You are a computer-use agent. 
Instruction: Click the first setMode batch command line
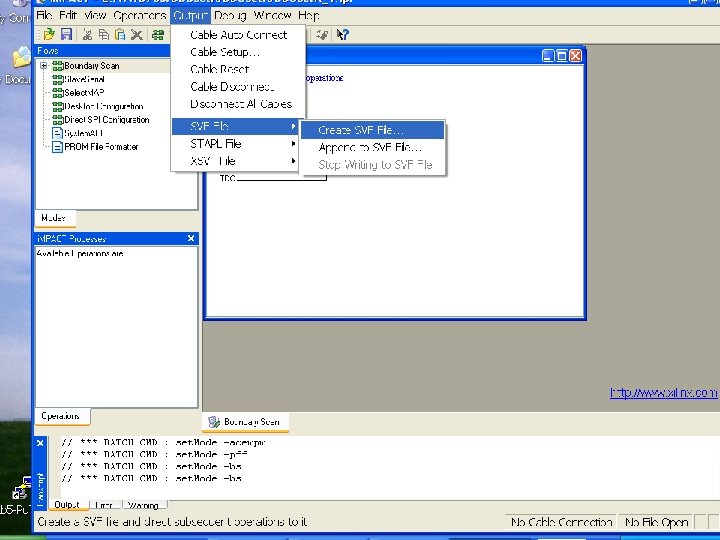click(163, 443)
